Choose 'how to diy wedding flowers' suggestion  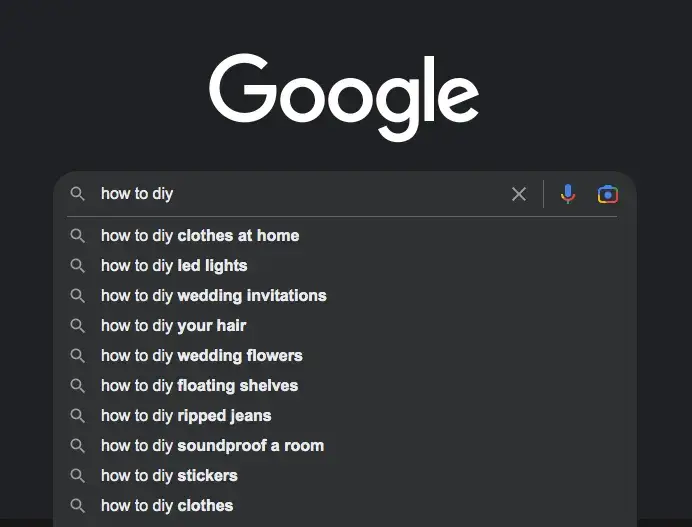point(344,356)
